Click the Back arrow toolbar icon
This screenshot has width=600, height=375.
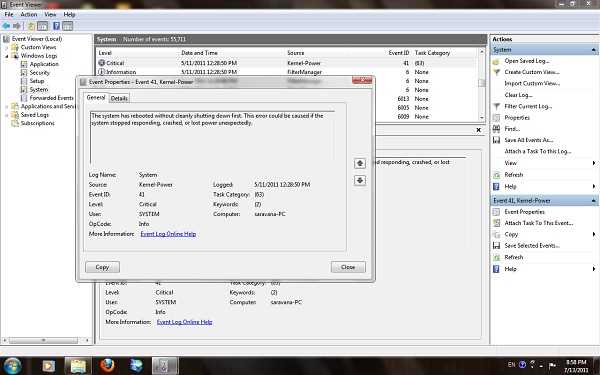[x=6, y=26]
